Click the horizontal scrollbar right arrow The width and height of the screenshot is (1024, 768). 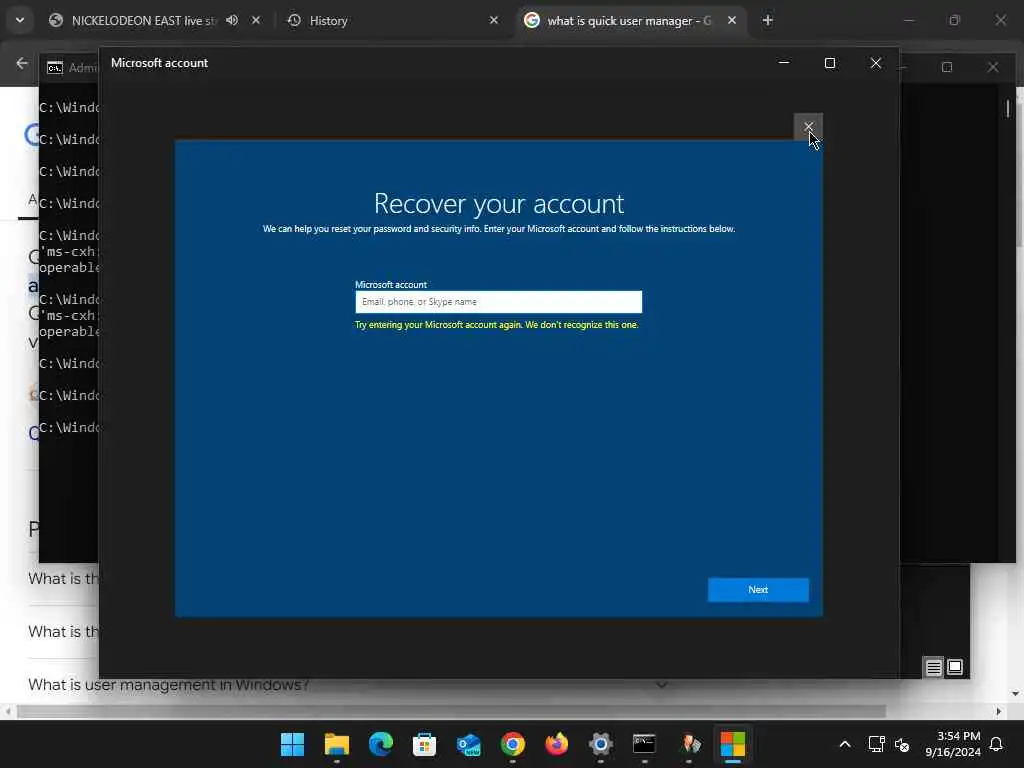point(999,711)
